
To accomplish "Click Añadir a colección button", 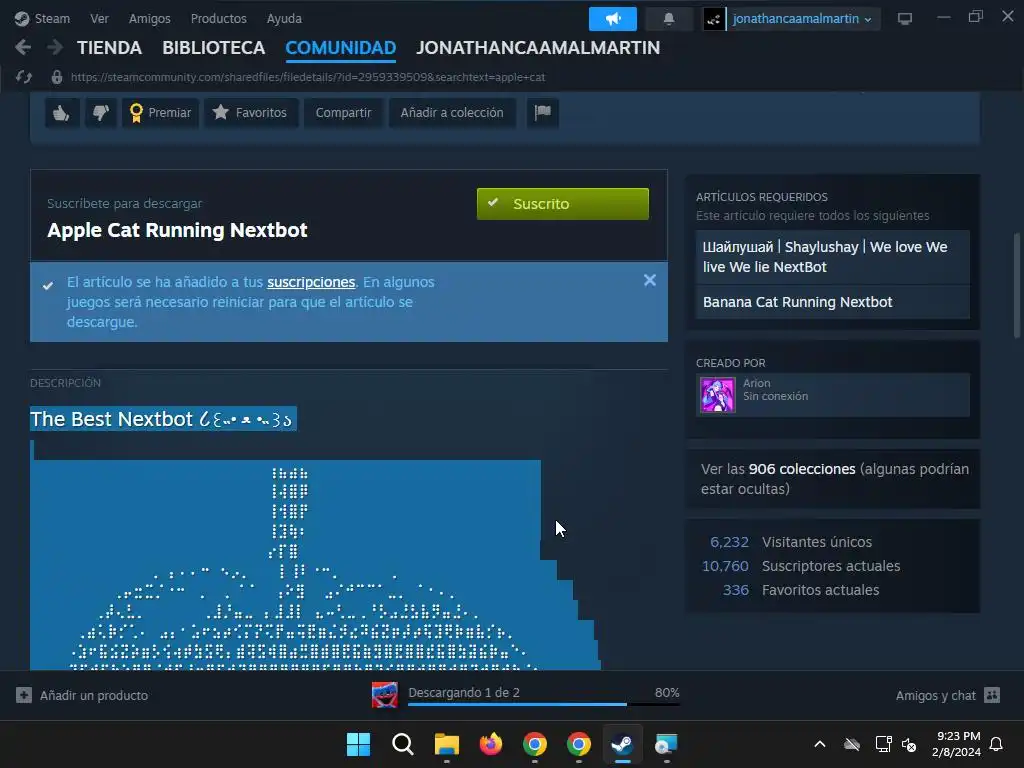I will tap(452, 113).
